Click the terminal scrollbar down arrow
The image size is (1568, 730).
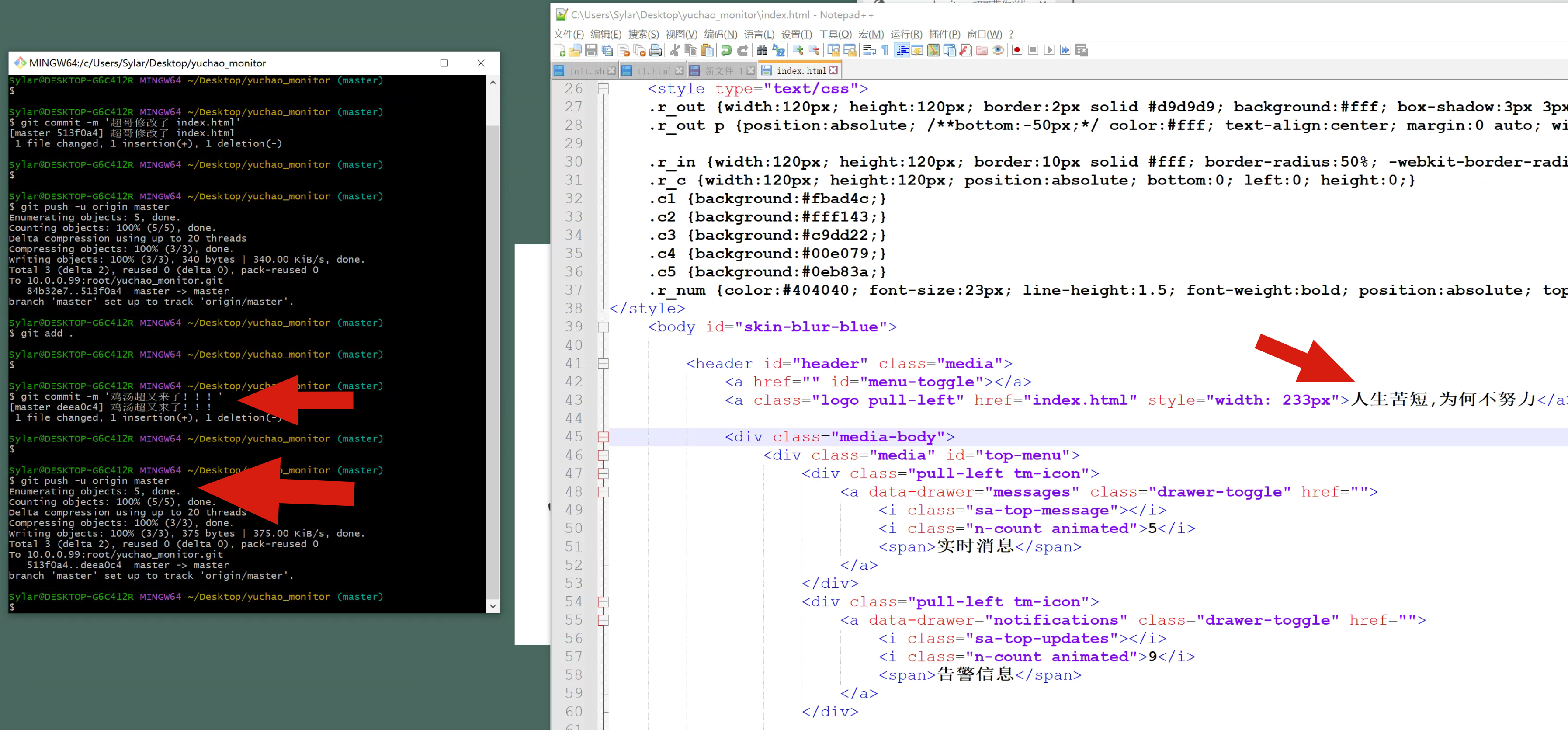tap(493, 606)
